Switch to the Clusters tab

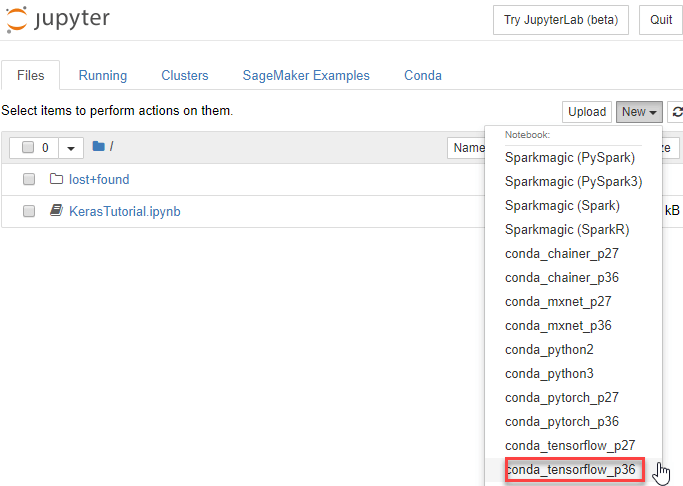tap(185, 76)
